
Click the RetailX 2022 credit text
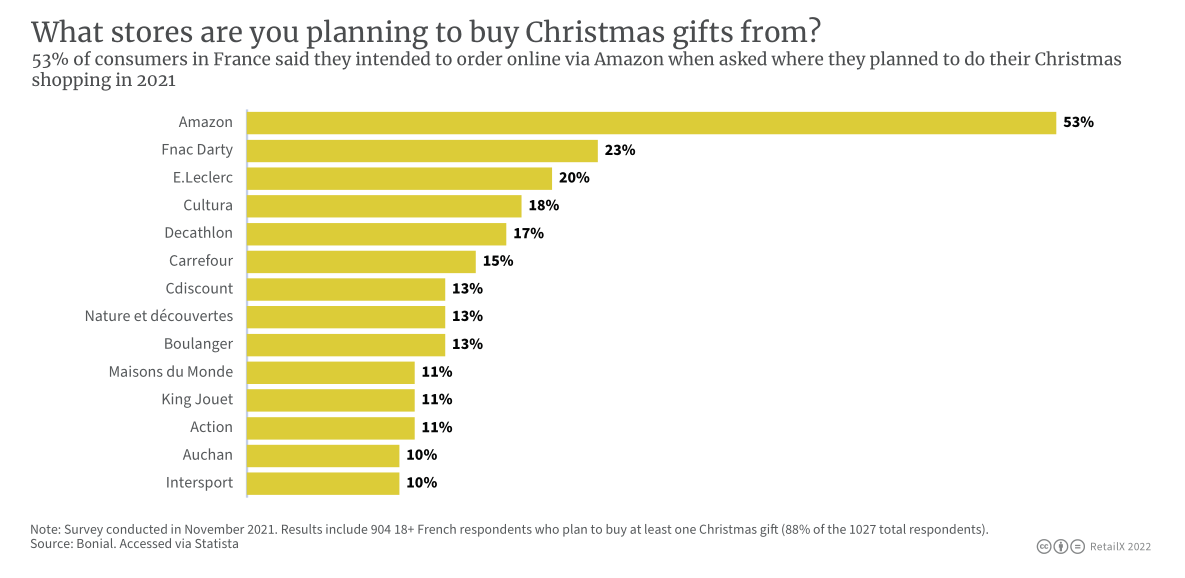tap(1120, 547)
